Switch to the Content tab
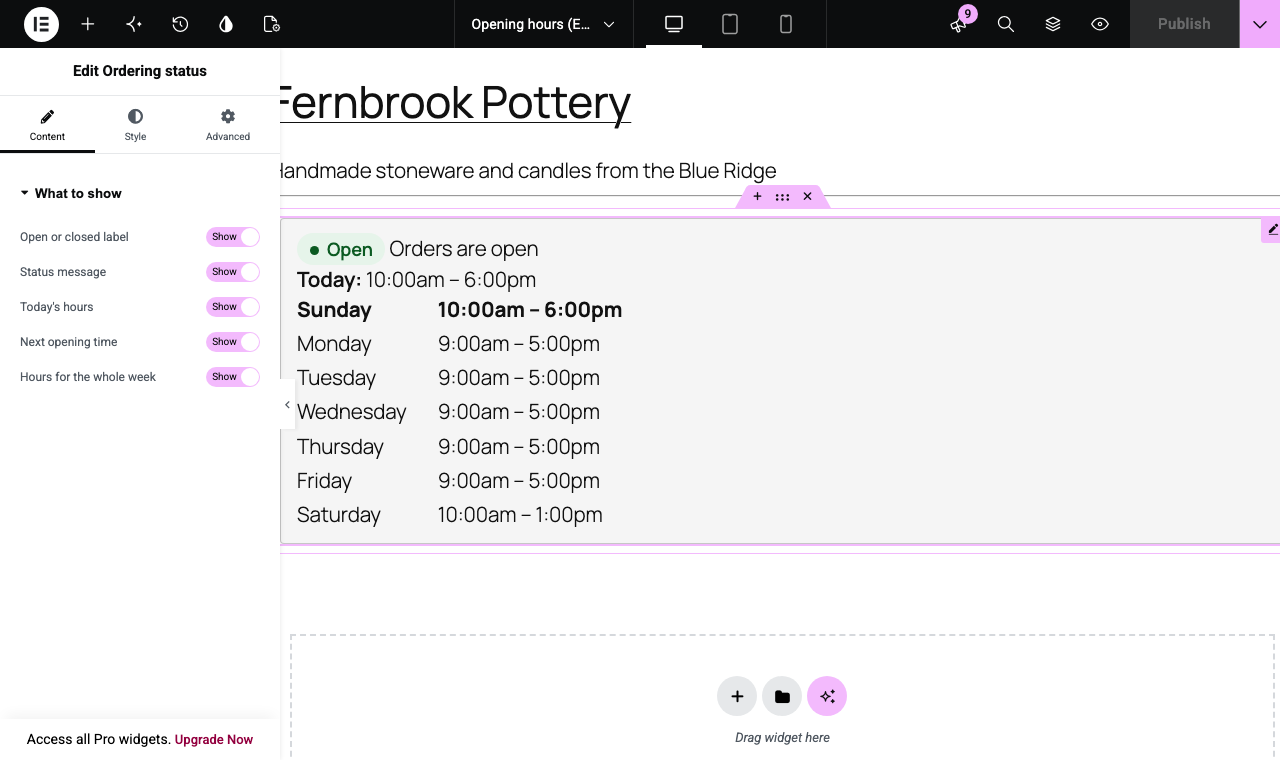1280x760 pixels. [x=47, y=125]
